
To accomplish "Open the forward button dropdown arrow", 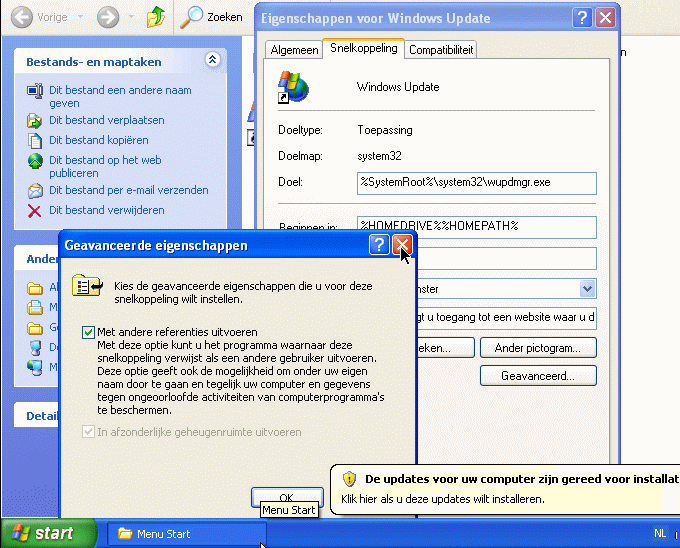I will tap(131, 17).
